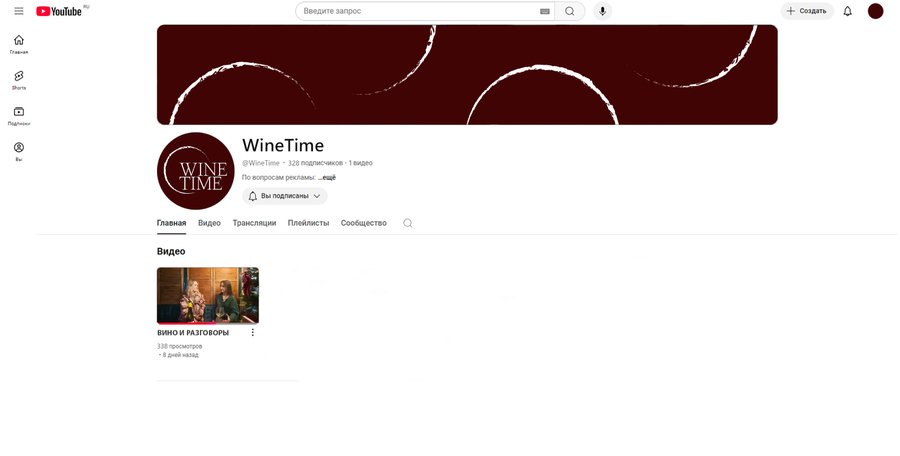900x456 pixels.
Task: Open the Плейлисты tab
Action: coord(308,223)
